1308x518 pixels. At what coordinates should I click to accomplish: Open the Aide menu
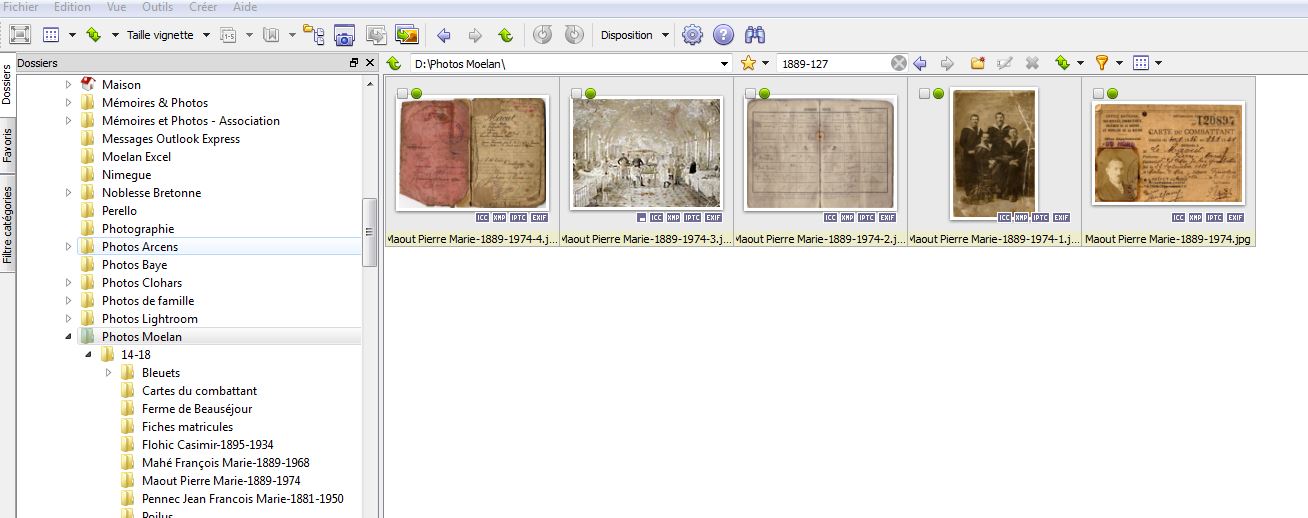[x=245, y=7]
